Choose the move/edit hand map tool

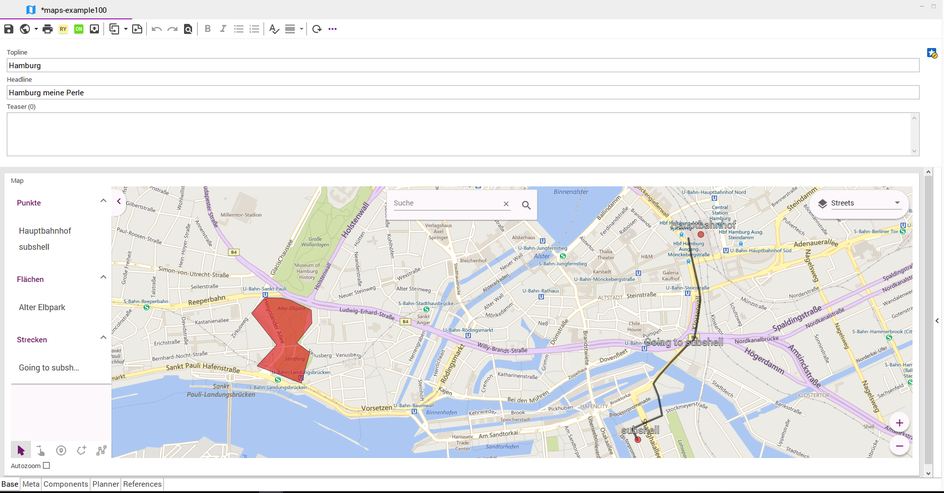tap(40, 450)
